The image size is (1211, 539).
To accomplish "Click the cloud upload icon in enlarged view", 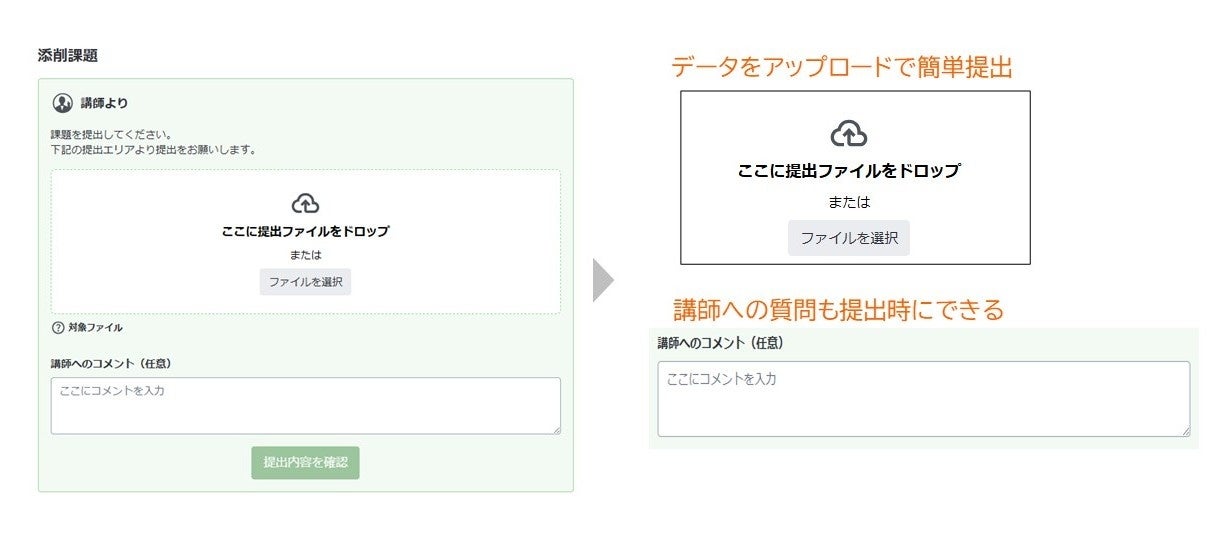I will 849,134.
